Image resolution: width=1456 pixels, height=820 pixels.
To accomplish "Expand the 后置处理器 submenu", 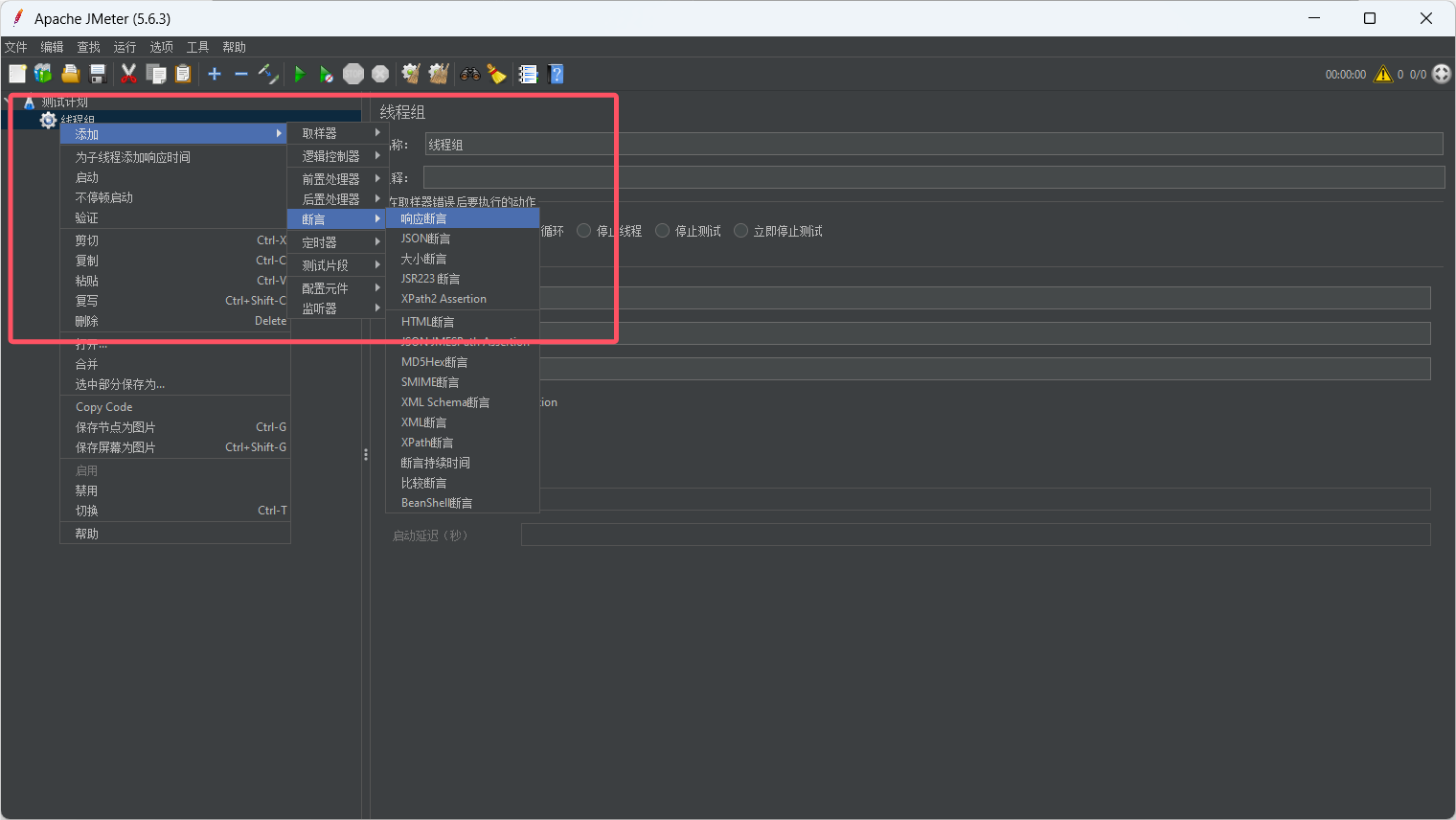I will (337, 199).
